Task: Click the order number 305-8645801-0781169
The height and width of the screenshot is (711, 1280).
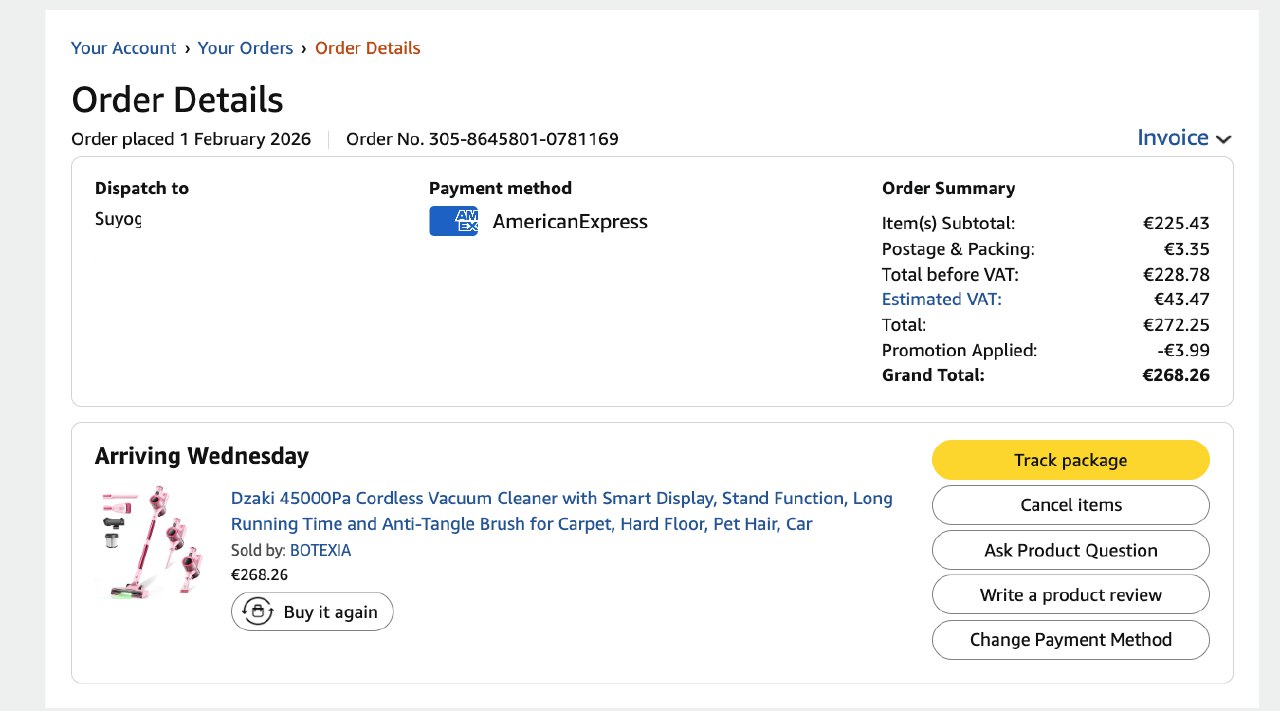Action: pos(523,139)
